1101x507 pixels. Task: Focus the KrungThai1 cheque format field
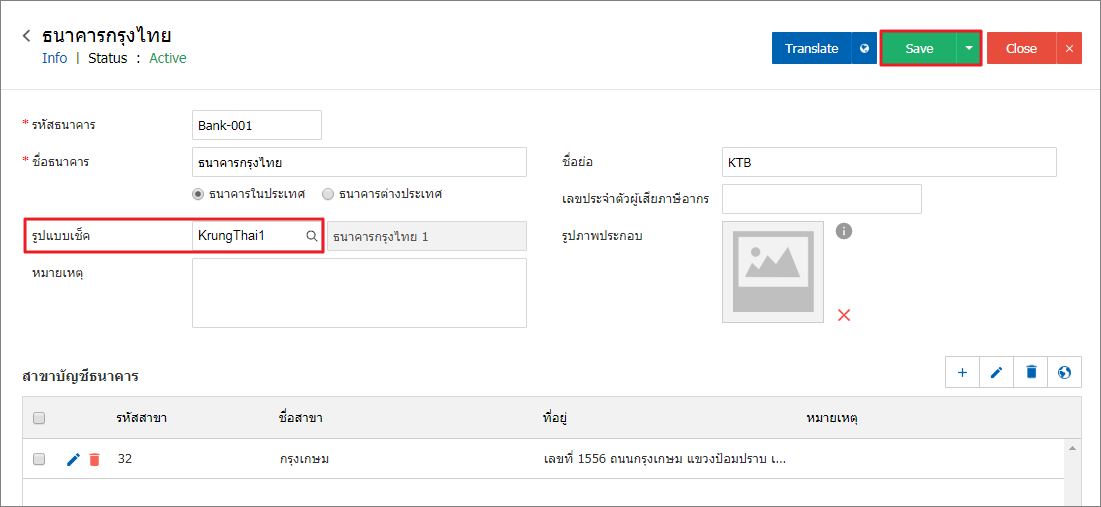(x=250, y=237)
